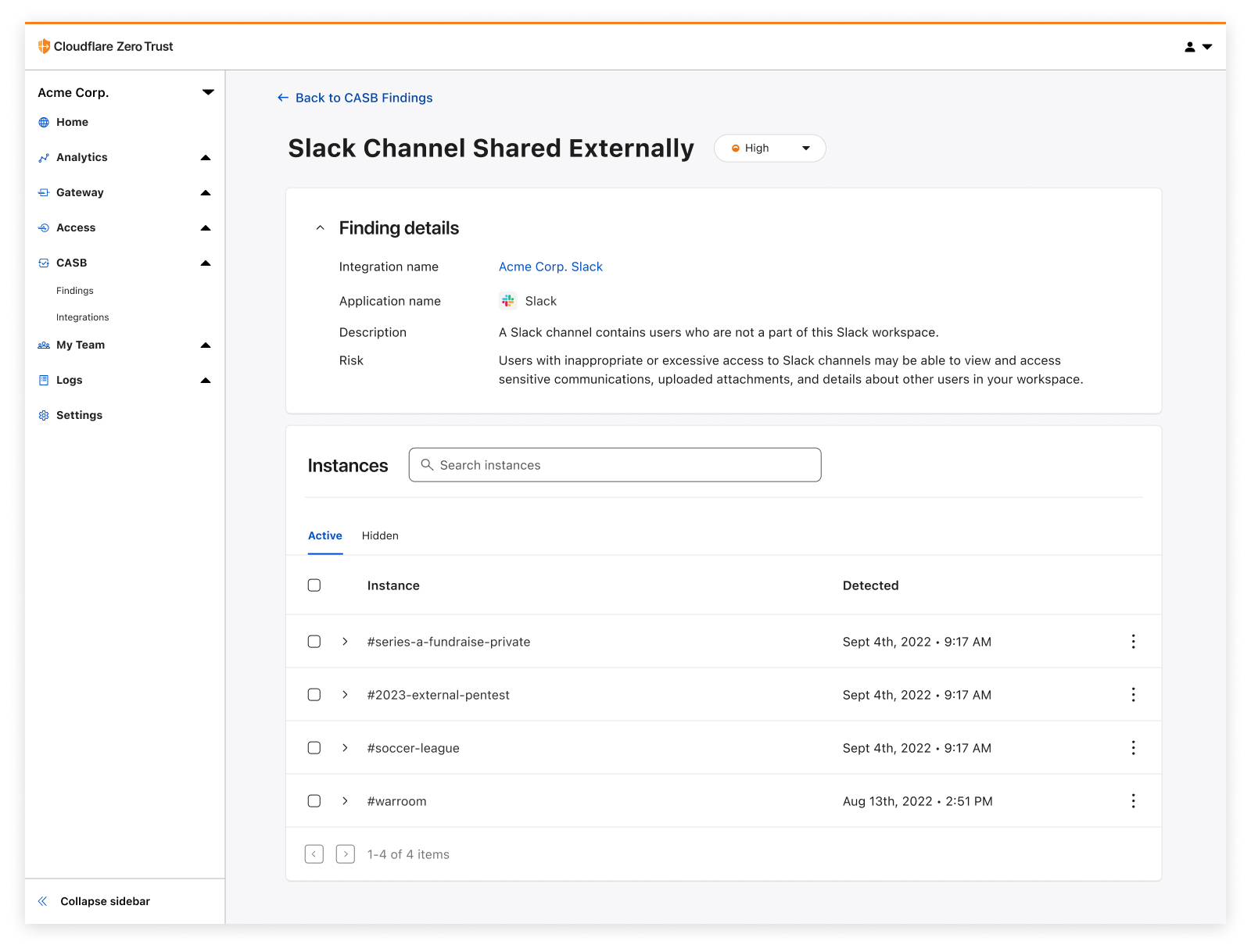1251x952 pixels.
Task: Collapse the Analytics sidebar section arrow
Action: point(206,157)
